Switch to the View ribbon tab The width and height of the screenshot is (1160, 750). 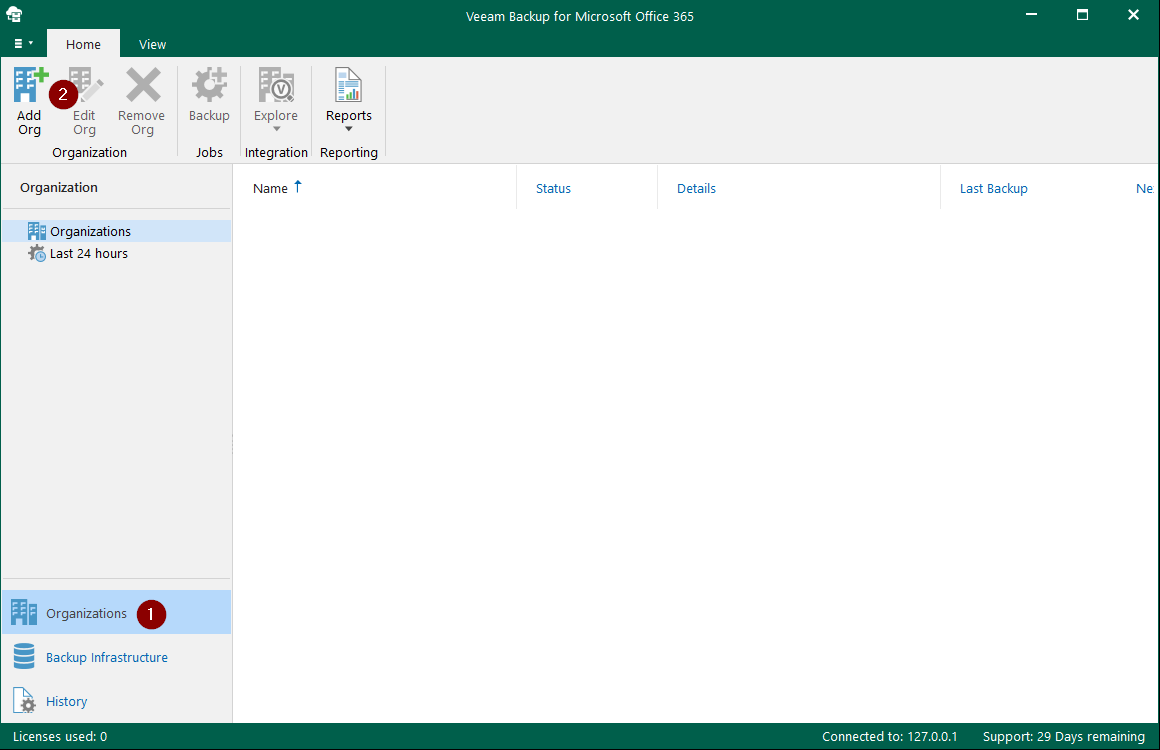[152, 44]
